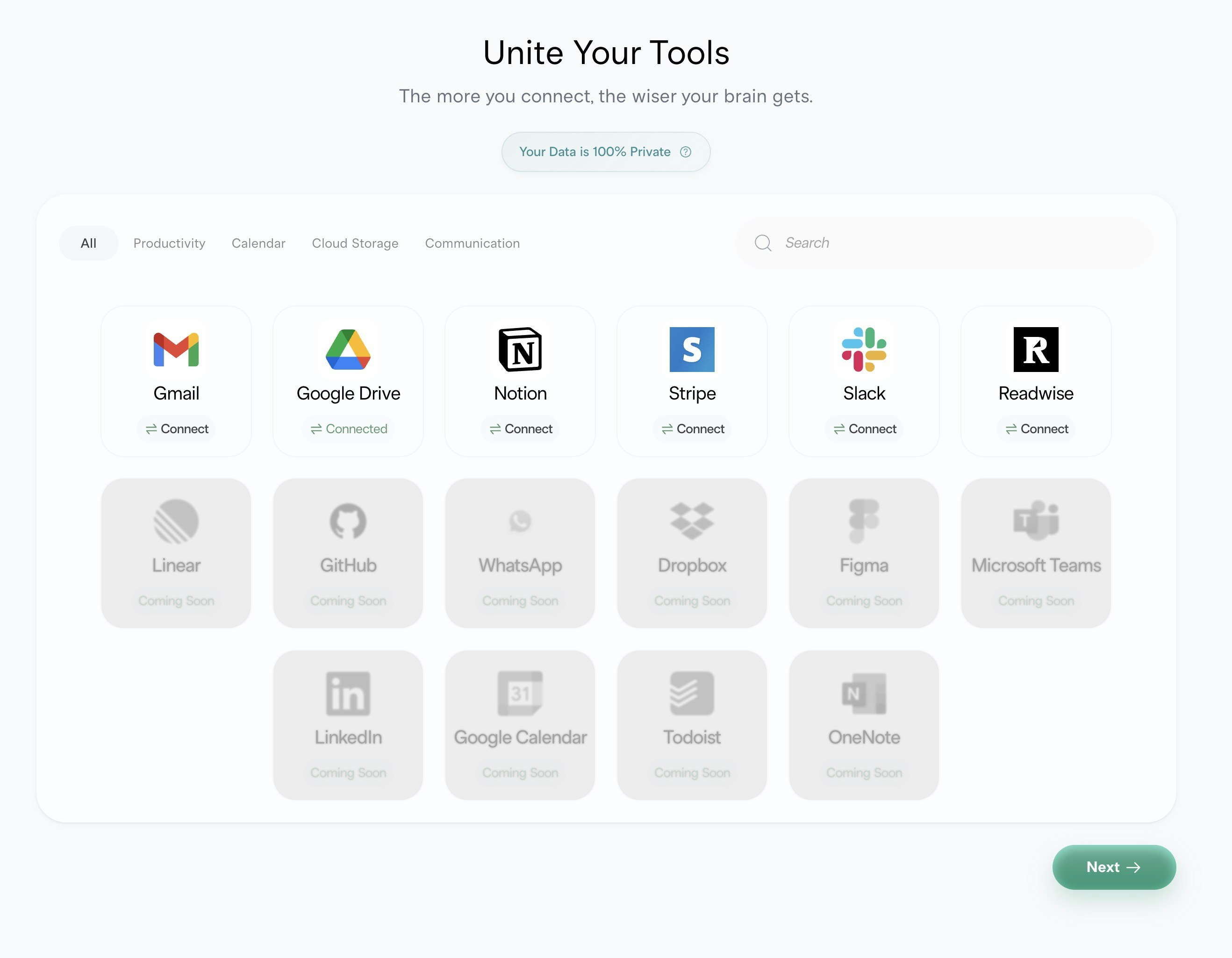
Task: Click the Google Drive triangle icon
Action: pyautogui.click(x=348, y=349)
